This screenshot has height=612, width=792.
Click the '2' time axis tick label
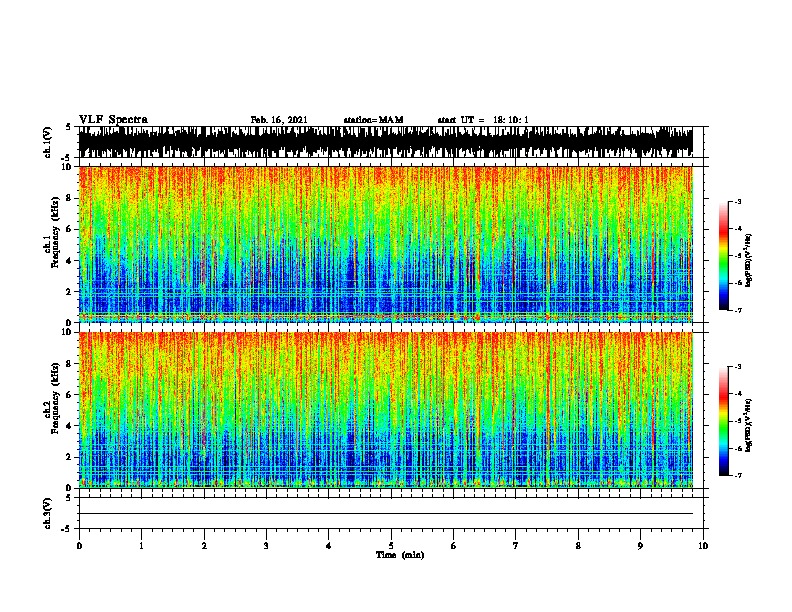(204, 545)
